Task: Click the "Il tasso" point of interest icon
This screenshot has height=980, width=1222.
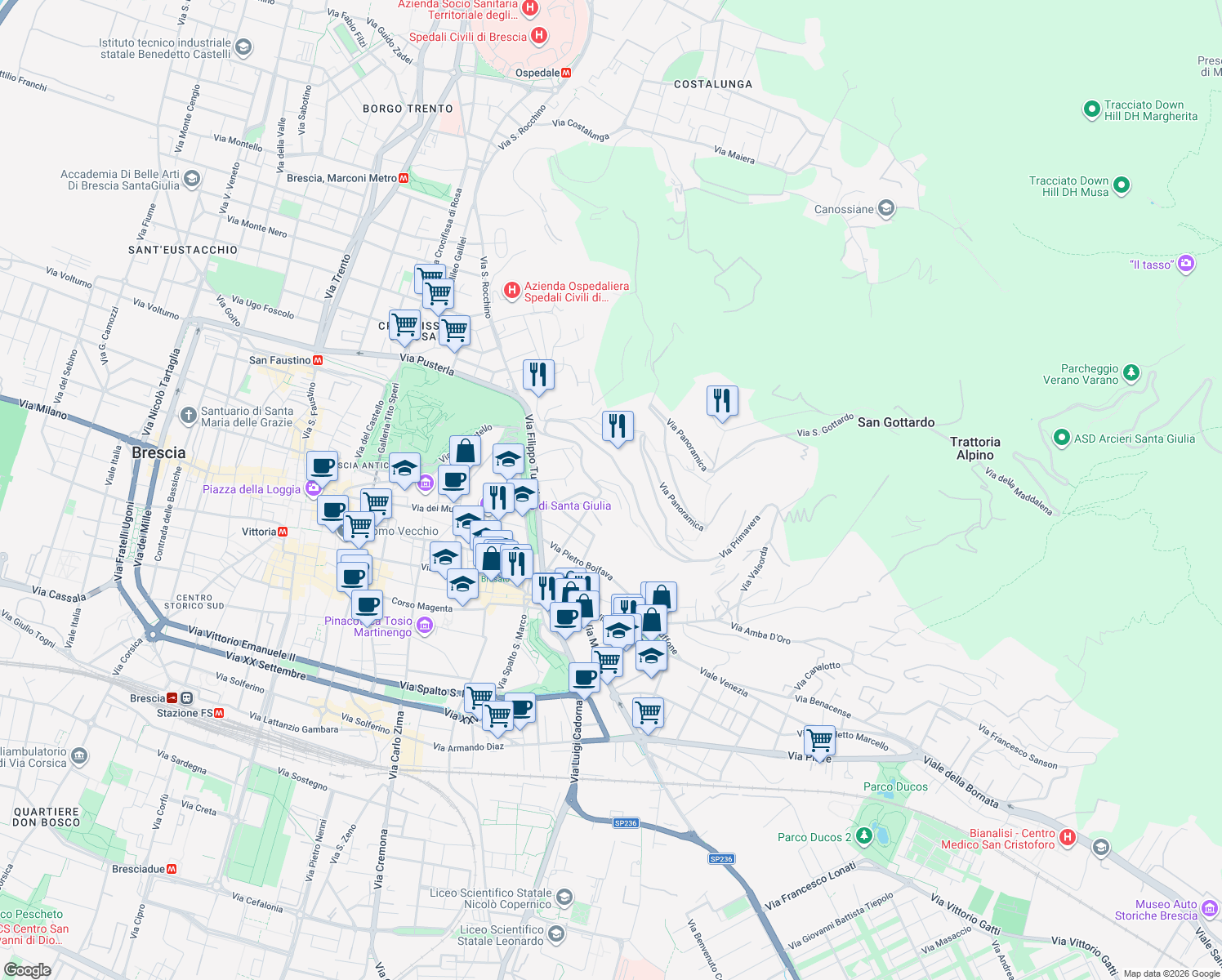Action: click(1185, 264)
